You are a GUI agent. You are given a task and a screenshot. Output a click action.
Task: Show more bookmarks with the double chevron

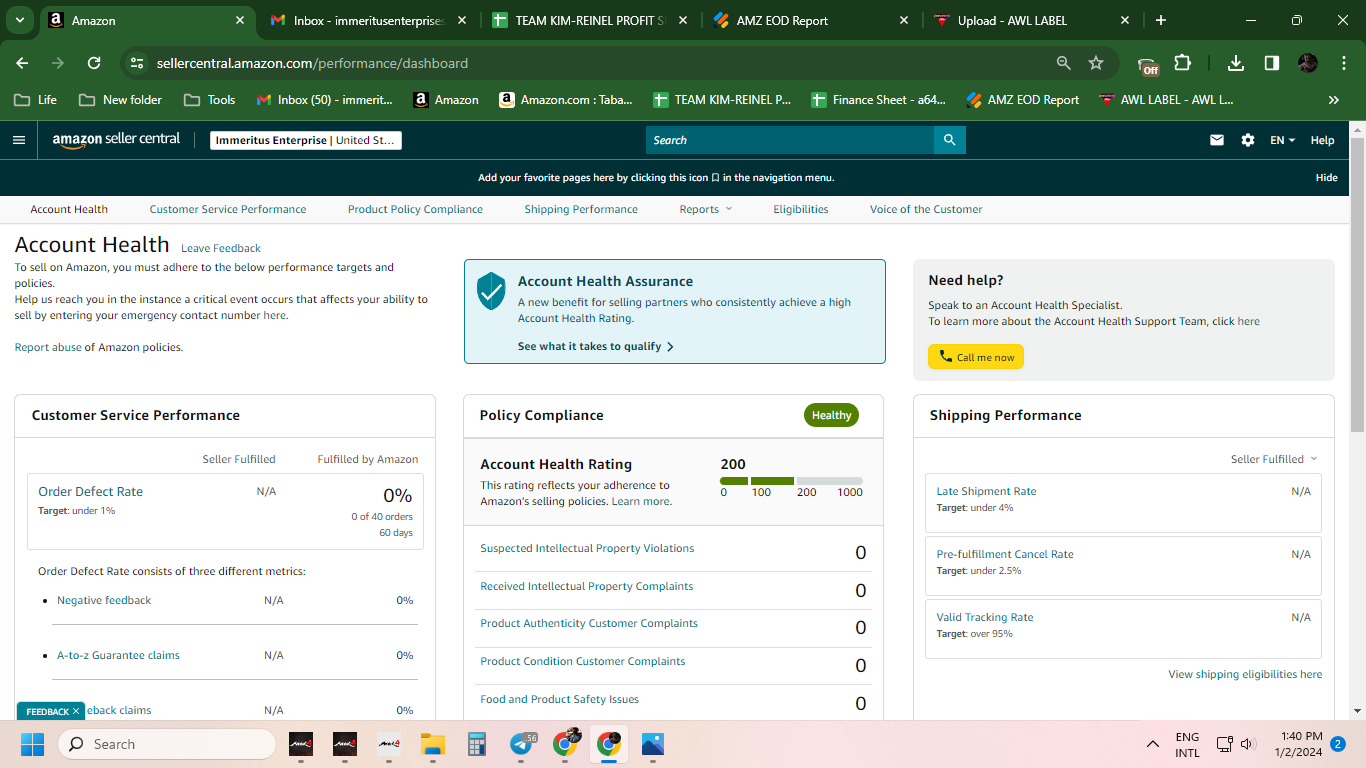[1333, 100]
